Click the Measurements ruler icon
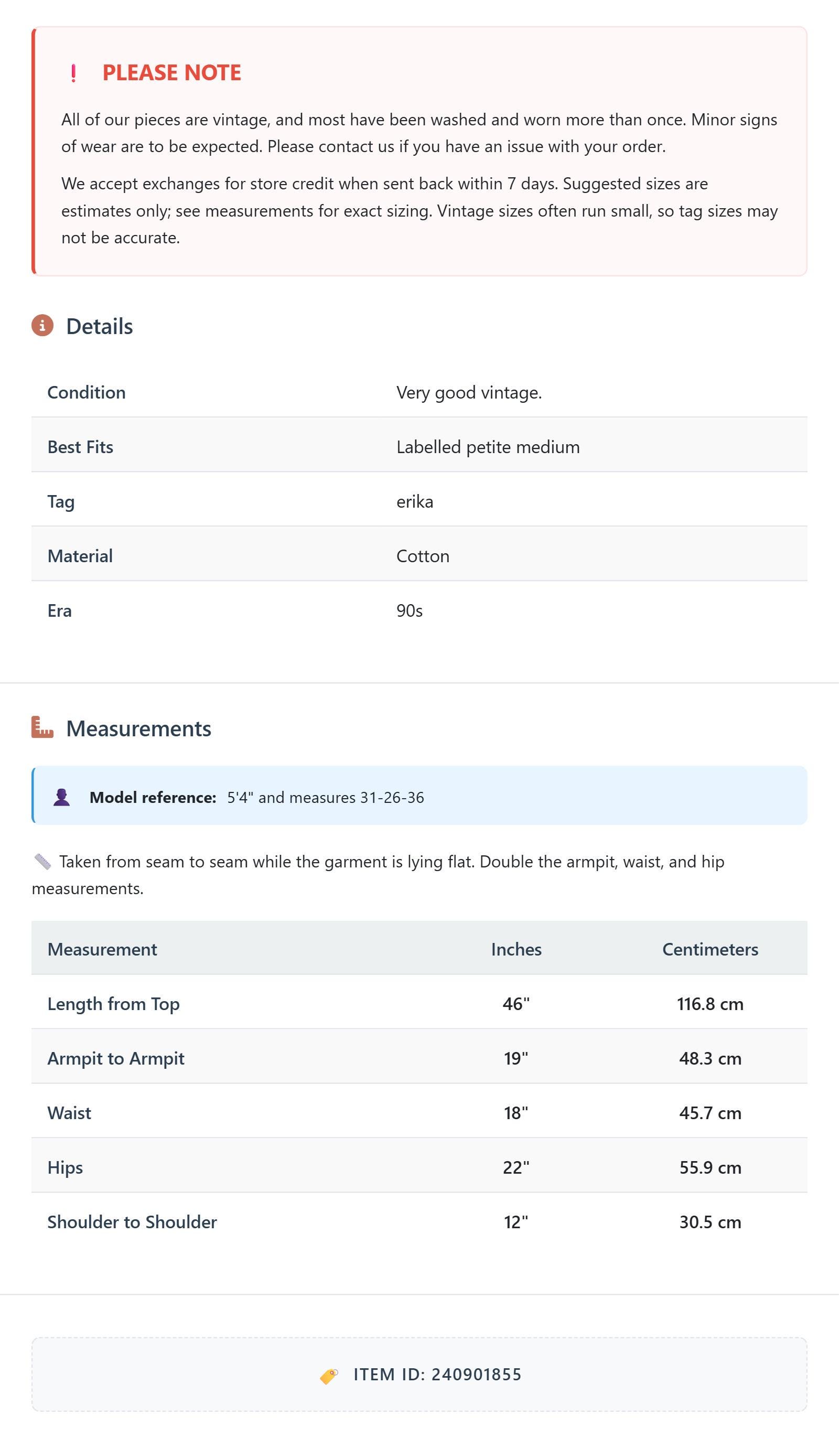 (x=42, y=728)
